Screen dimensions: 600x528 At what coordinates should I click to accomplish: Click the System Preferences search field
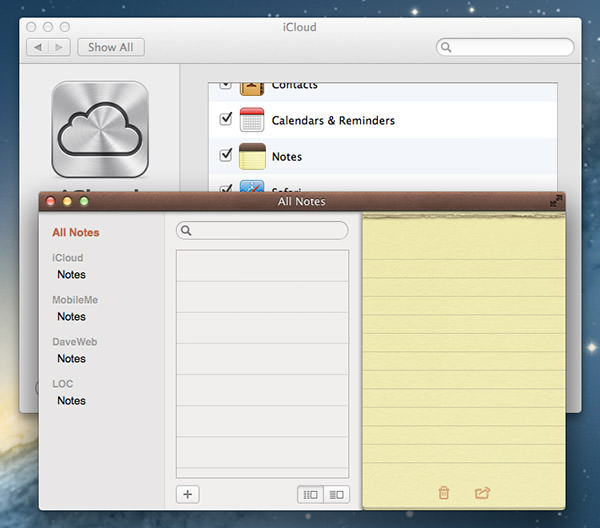click(x=505, y=47)
